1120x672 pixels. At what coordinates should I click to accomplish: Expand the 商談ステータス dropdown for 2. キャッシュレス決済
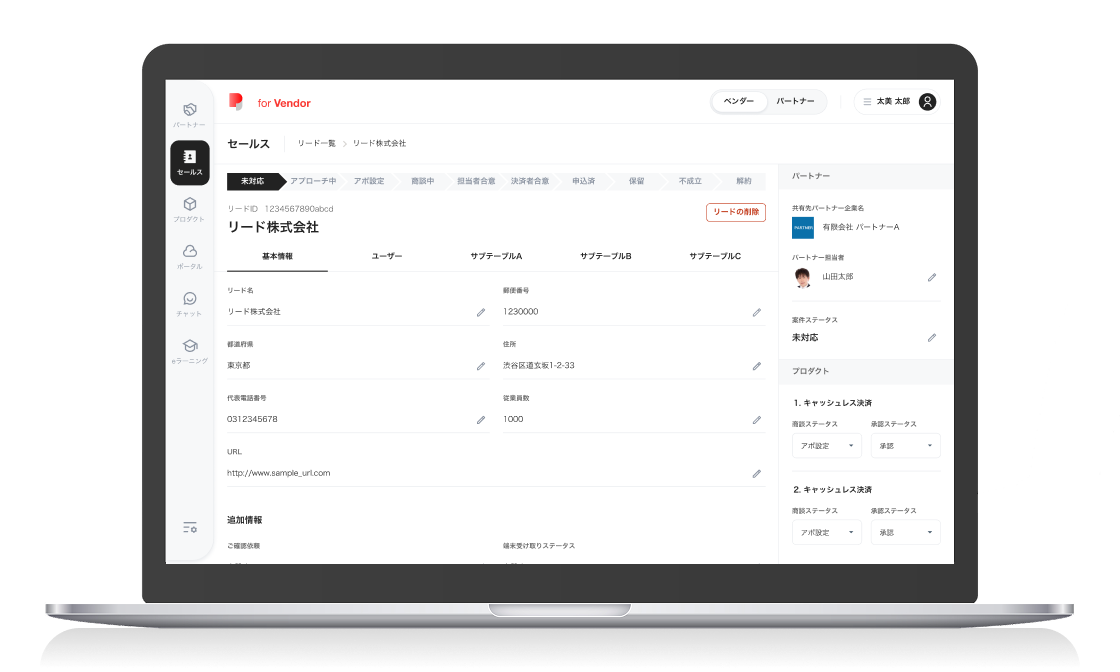point(827,531)
